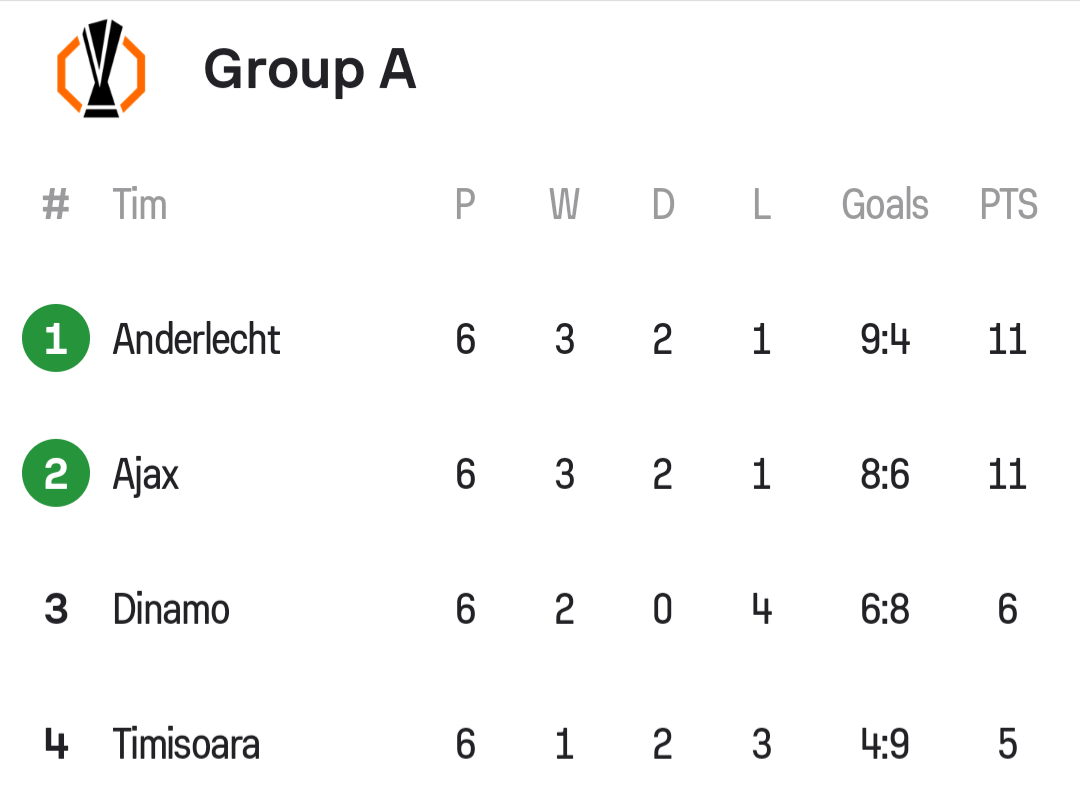The height and width of the screenshot is (794, 1080).
Task: Open the Anderlecht team row
Action: click(x=196, y=339)
